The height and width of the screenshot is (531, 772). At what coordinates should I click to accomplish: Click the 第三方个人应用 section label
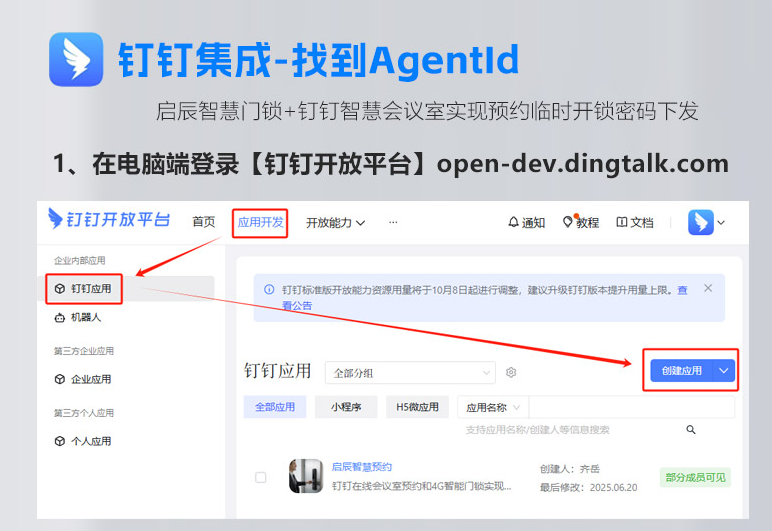84,413
